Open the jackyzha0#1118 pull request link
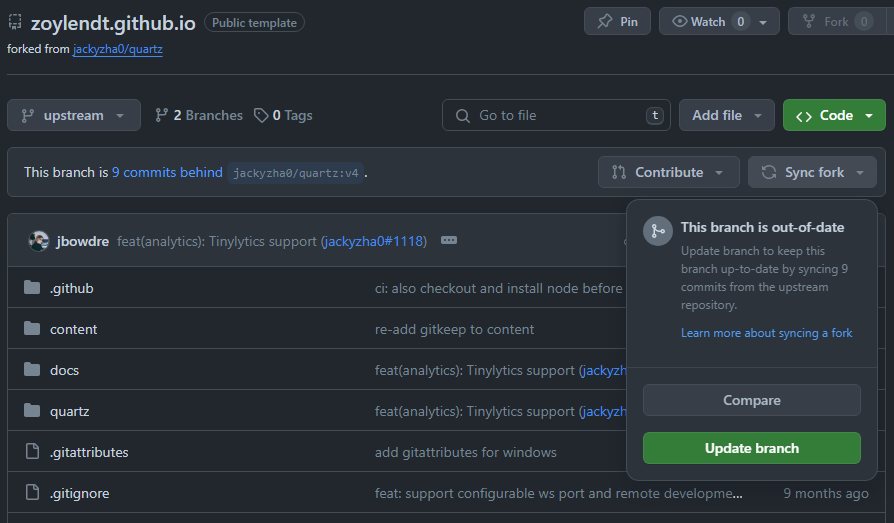The width and height of the screenshot is (894, 523). pos(373,241)
